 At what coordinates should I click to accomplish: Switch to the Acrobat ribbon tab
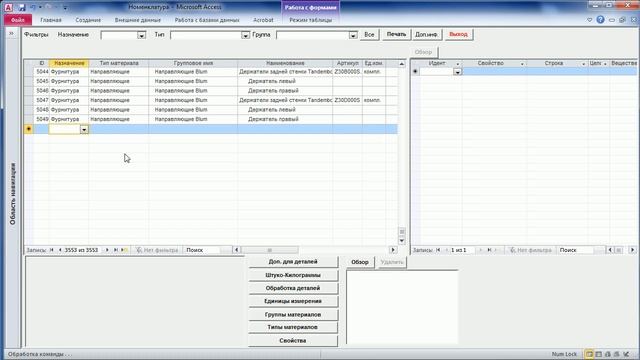coord(263,20)
